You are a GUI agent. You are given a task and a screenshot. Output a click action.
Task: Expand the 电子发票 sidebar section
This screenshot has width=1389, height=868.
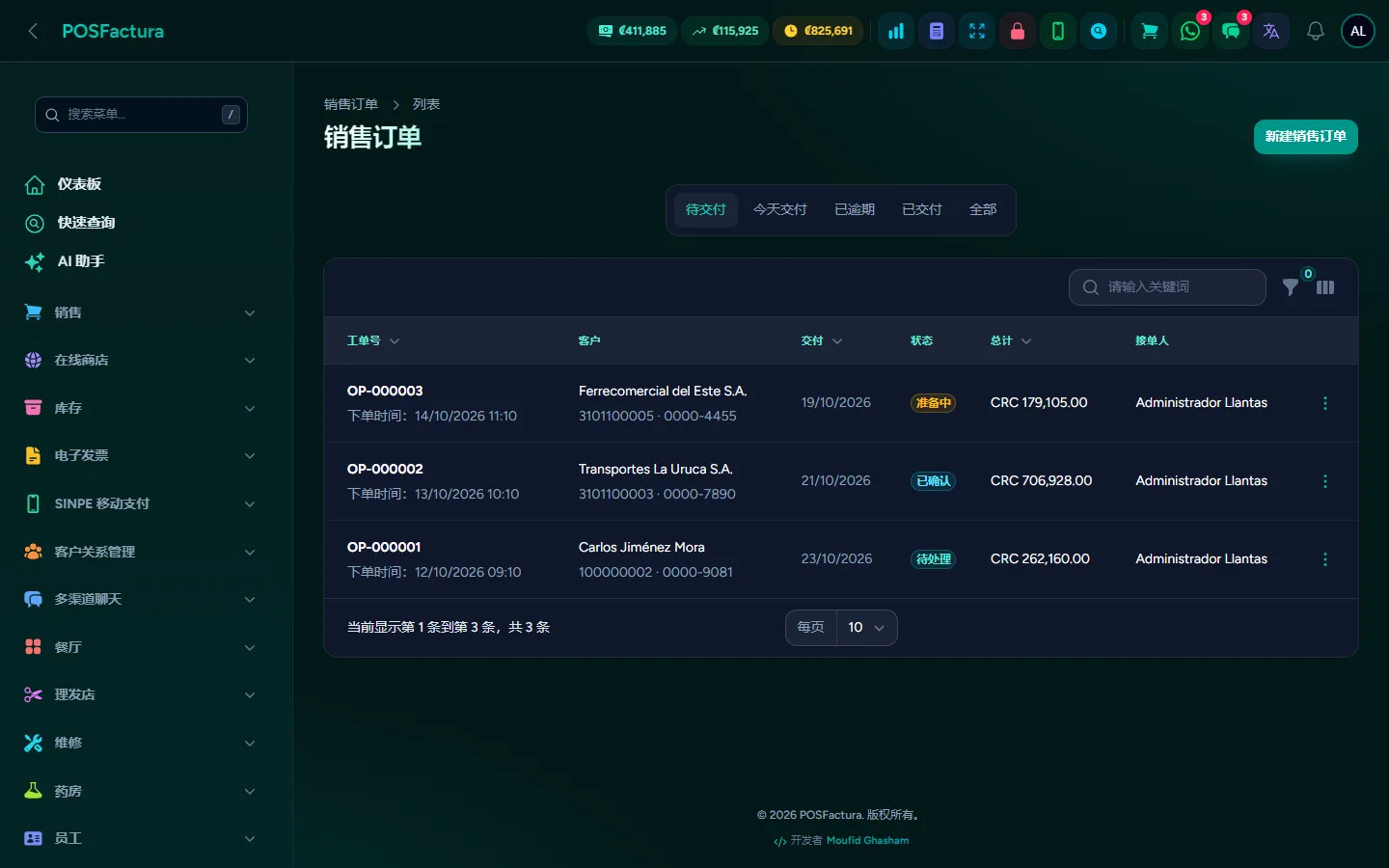tap(140, 455)
